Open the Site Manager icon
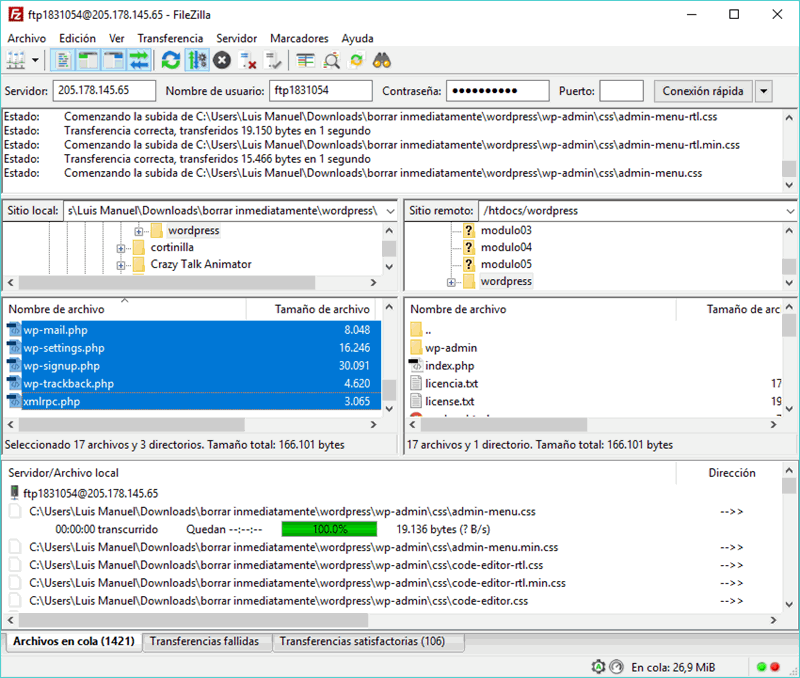The width and height of the screenshot is (800, 678). pos(16,61)
